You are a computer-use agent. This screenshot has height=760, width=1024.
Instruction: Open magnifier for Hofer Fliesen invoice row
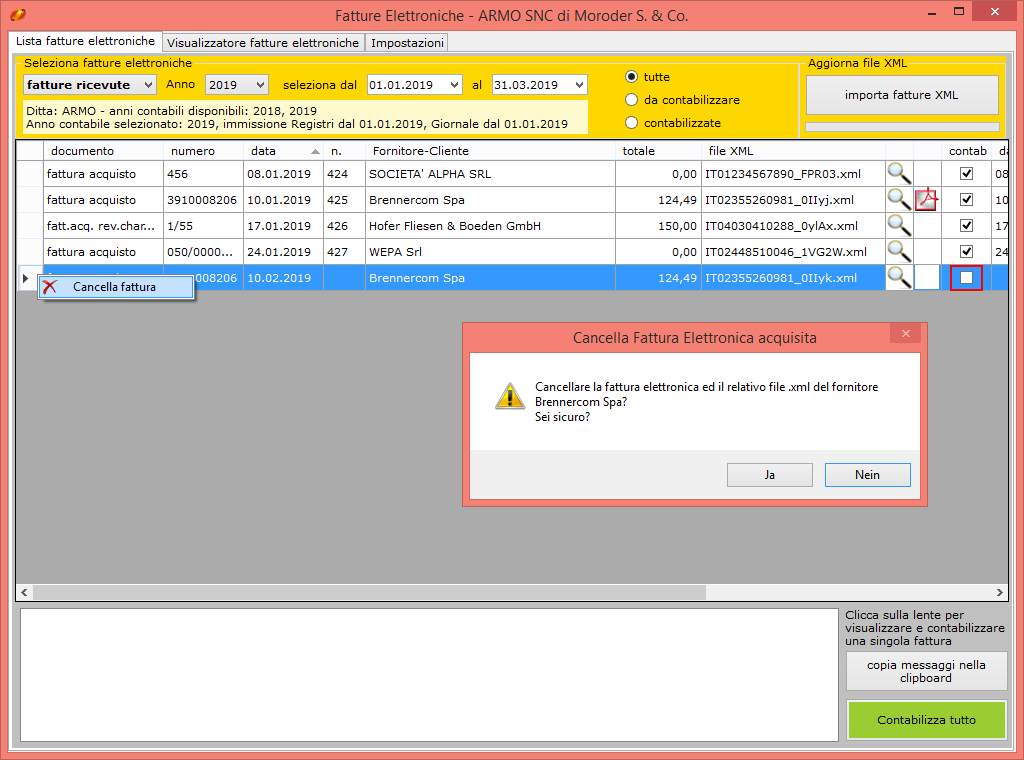click(x=899, y=226)
